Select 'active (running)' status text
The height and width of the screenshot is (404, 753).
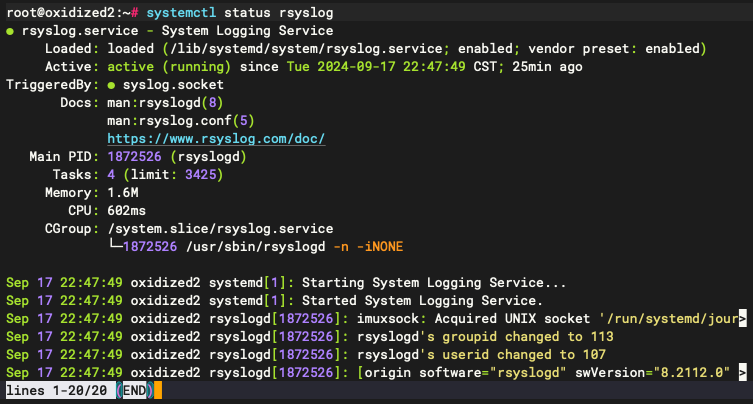coord(169,67)
